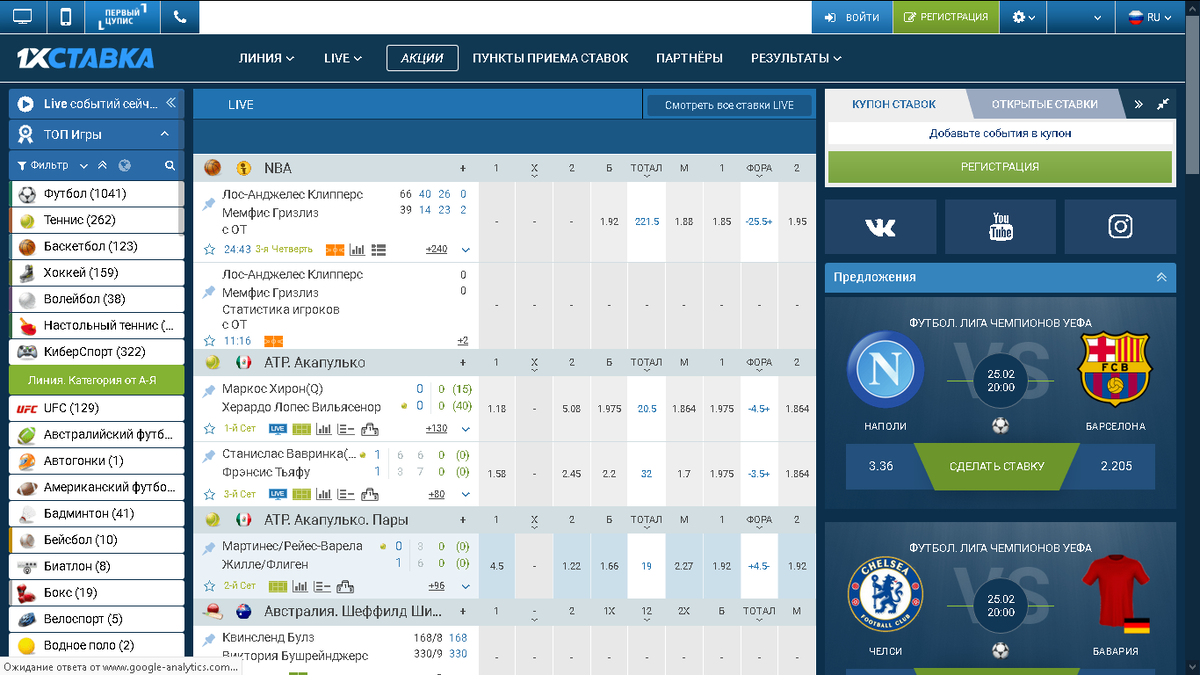Screen dimensions: 1200x675
Task: Pin the Мартинес/Рейес-Варела match
Action: tap(209, 548)
